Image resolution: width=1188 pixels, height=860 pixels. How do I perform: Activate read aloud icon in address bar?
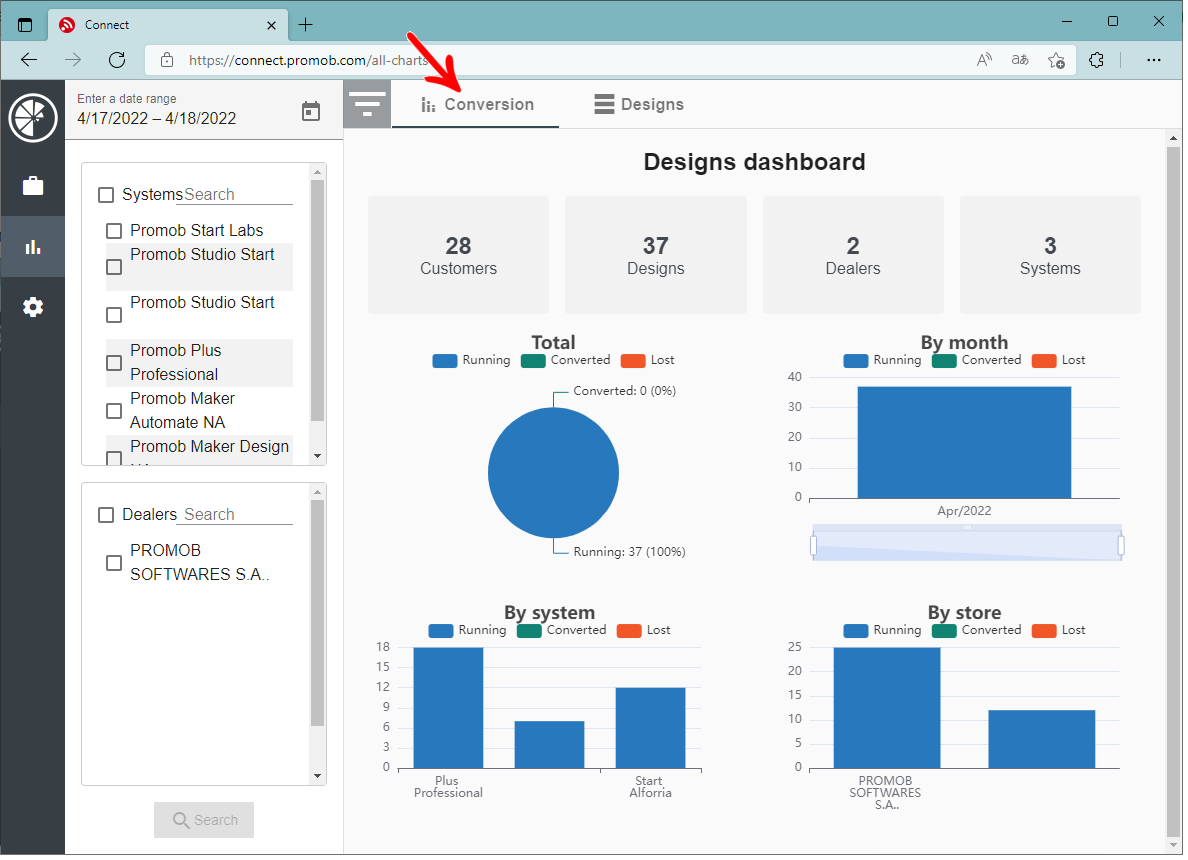point(985,60)
